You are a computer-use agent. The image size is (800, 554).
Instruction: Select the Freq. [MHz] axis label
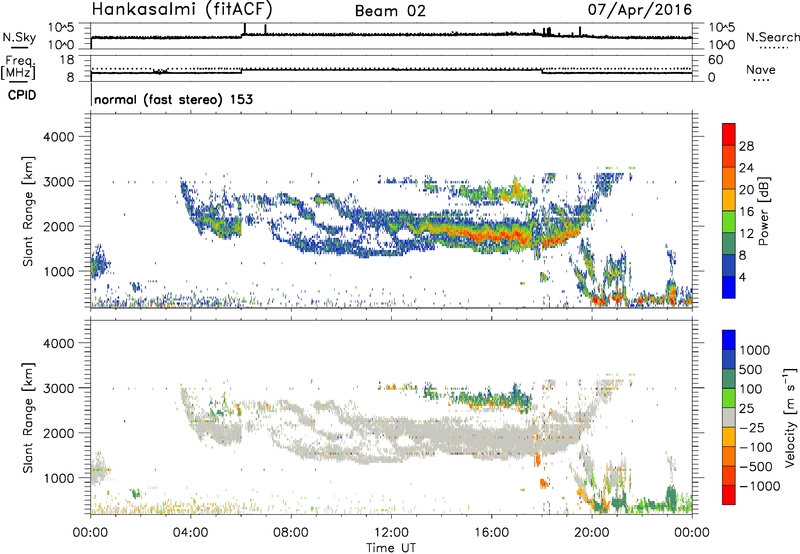(x=18, y=68)
